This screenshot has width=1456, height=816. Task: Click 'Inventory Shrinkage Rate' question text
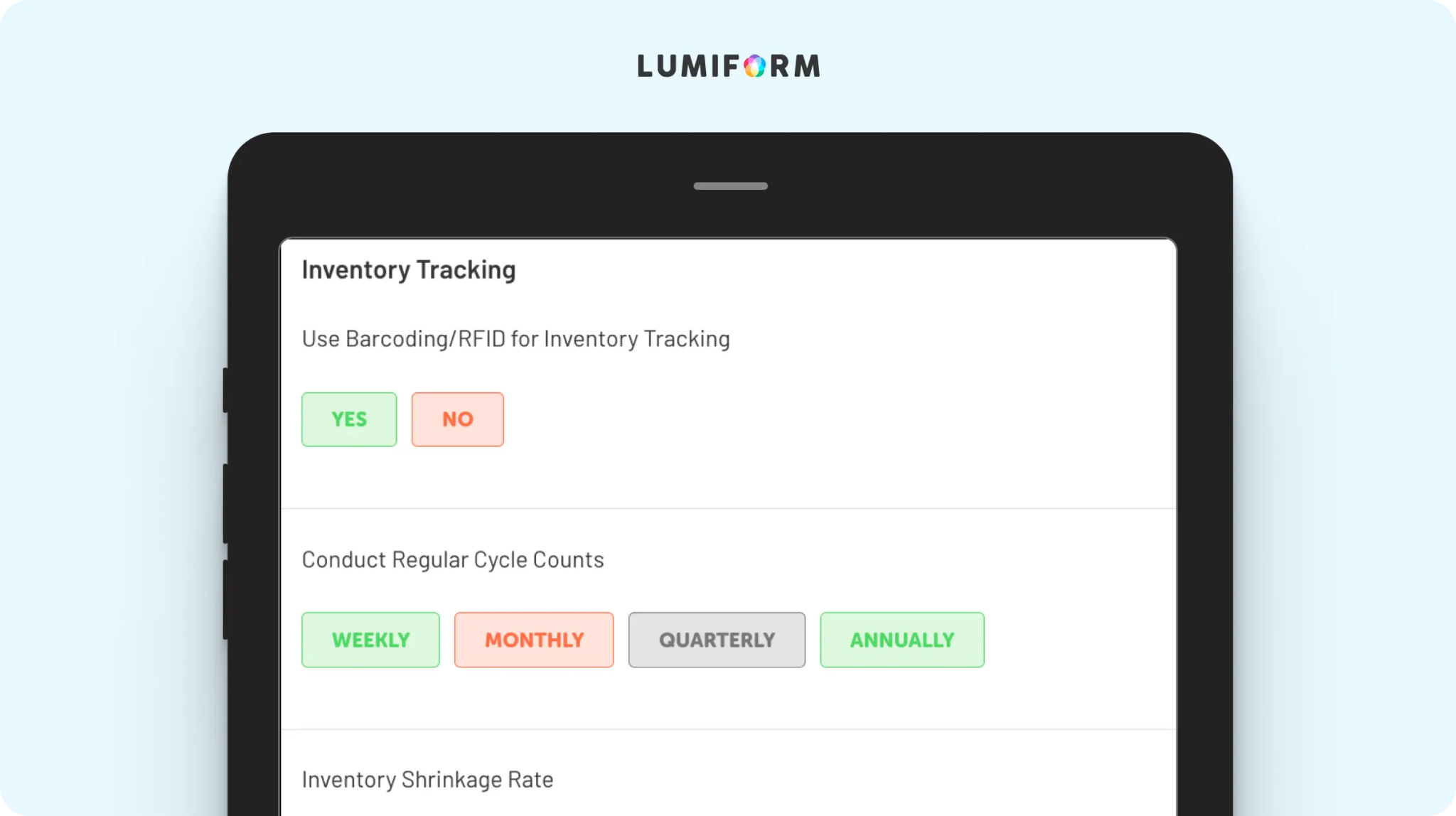pyautogui.click(x=427, y=780)
